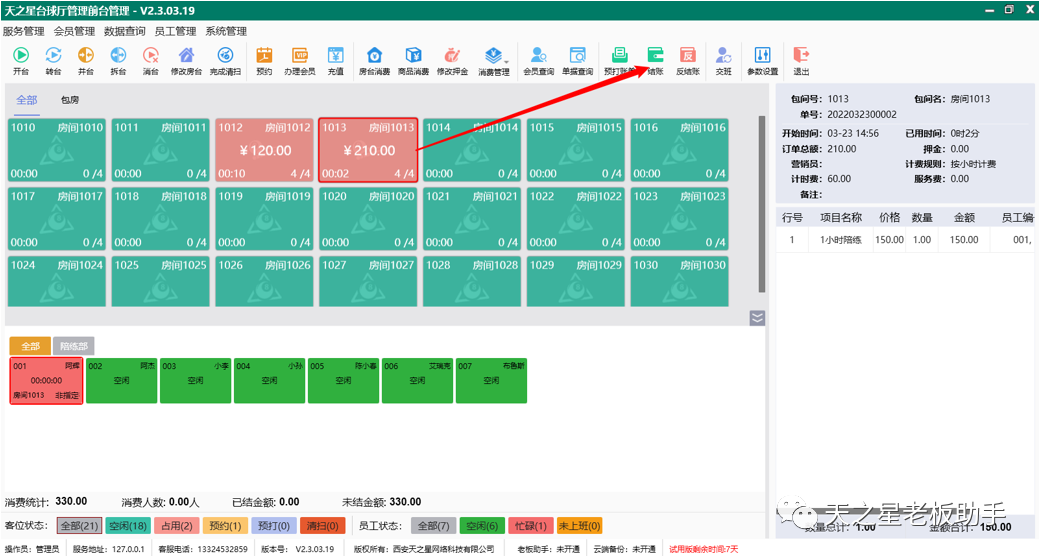Select room tile 1013 showing ¥210.00
This screenshot has width=1040, height=560.
coord(368,150)
